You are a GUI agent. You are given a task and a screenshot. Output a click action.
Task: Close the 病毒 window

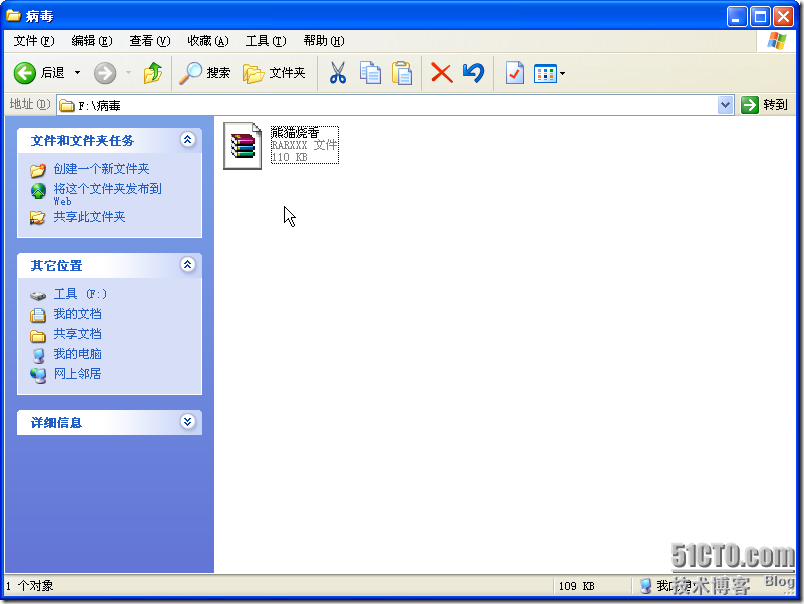tap(783, 17)
